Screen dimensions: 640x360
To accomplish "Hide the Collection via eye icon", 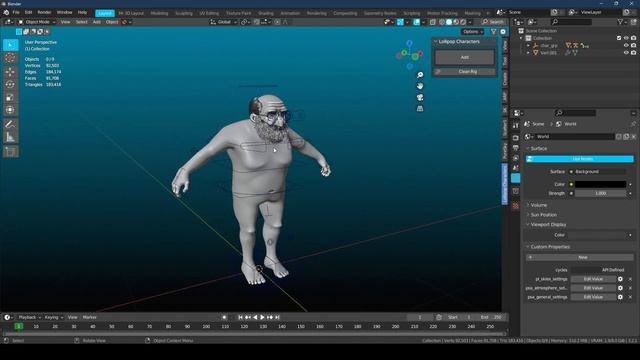I will pos(626,38).
